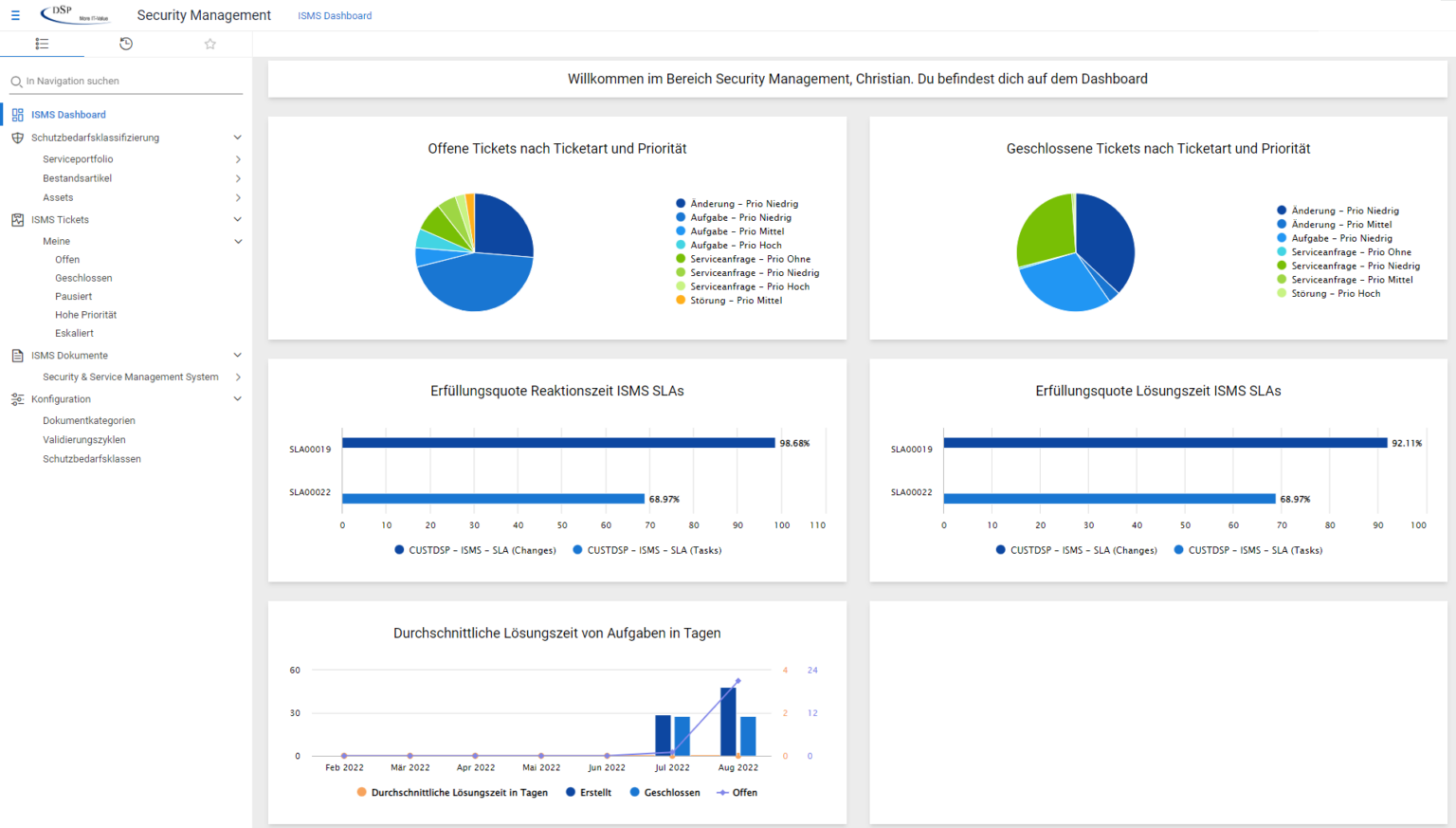Open Konfiguration via its sliders icon
The width and height of the screenshot is (1456, 828).
(16, 398)
